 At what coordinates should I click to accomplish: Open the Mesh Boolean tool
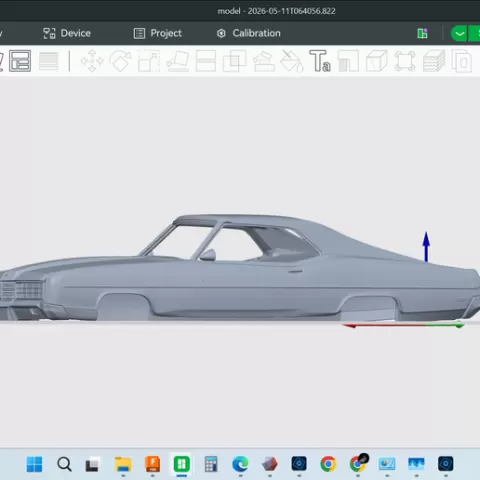click(x=235, y=61)
